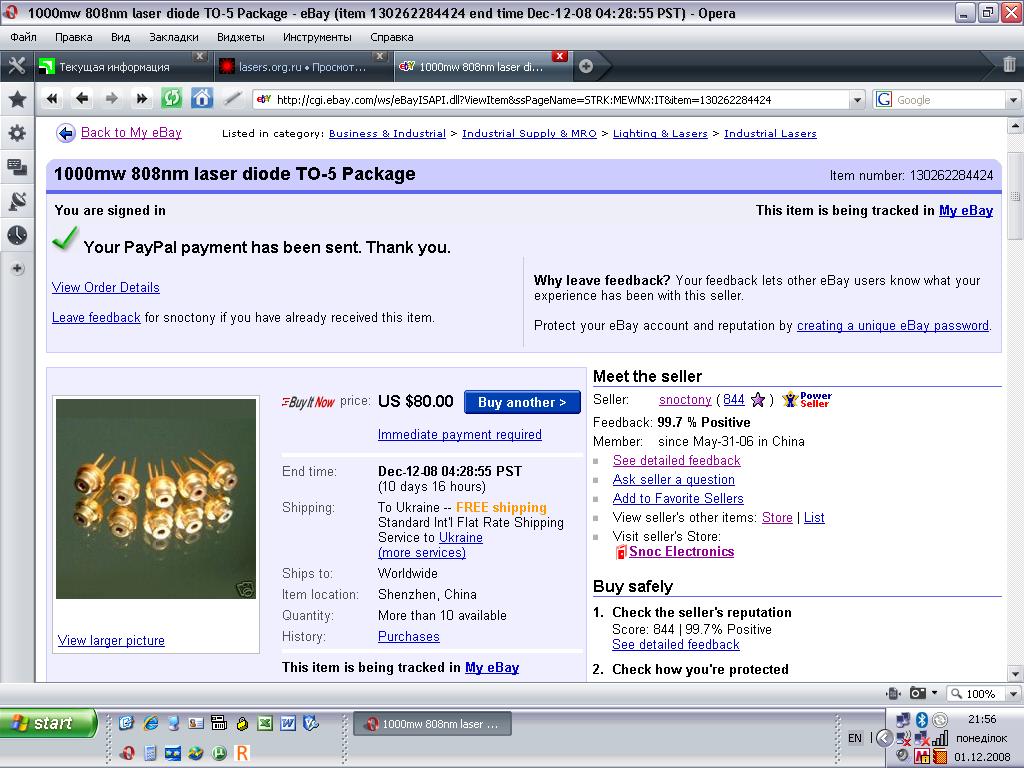Open a new tab with plus button
This screenshot has width=1024, height=768.
pos(586,66)
